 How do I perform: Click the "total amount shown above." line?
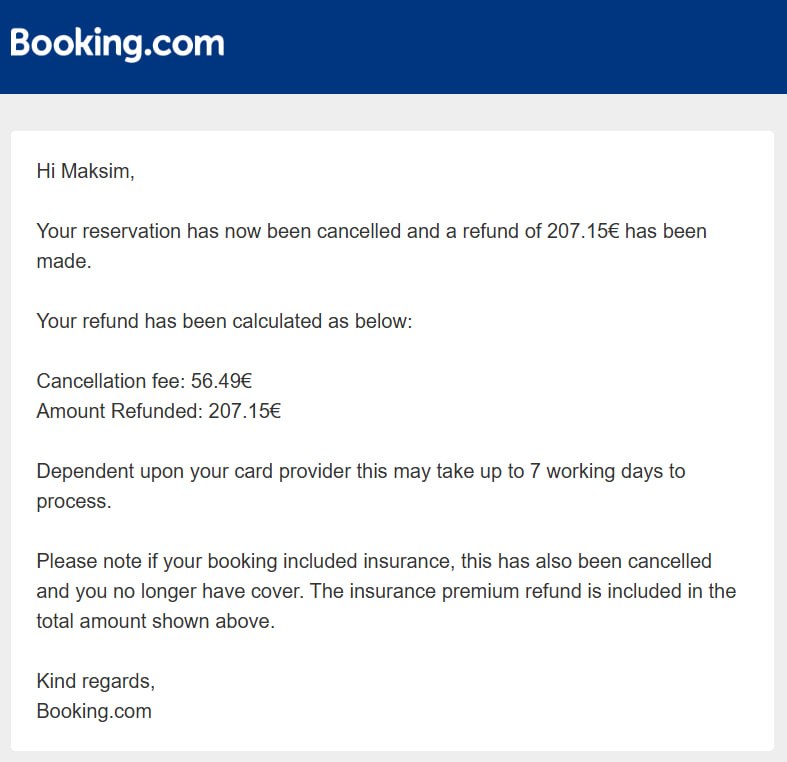coord(156,621)
